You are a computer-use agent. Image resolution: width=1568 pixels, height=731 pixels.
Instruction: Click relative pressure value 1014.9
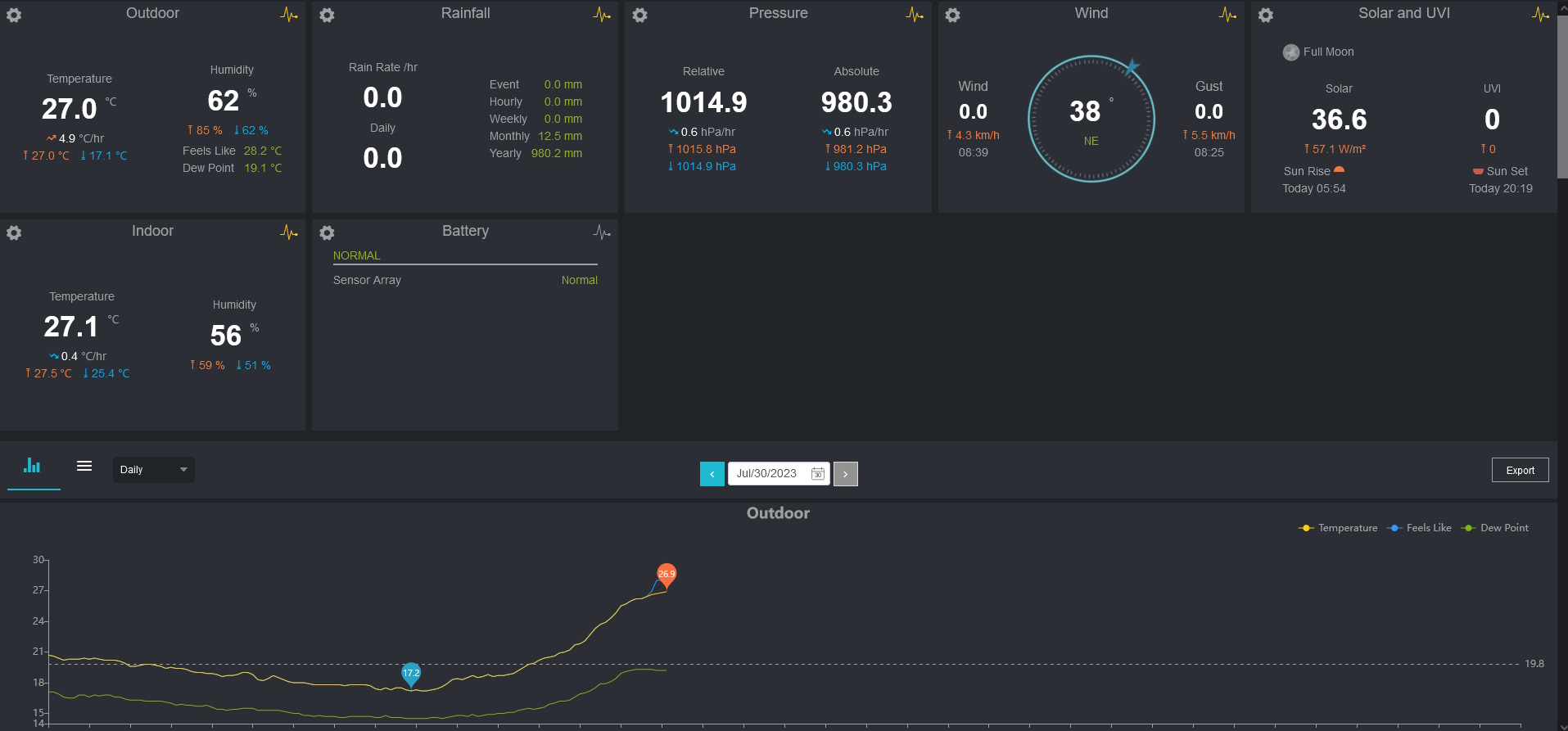tap(703, 102)
